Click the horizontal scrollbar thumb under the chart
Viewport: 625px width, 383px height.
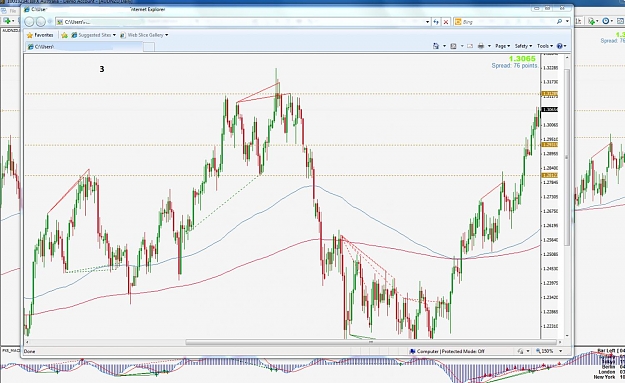(371, 342)
